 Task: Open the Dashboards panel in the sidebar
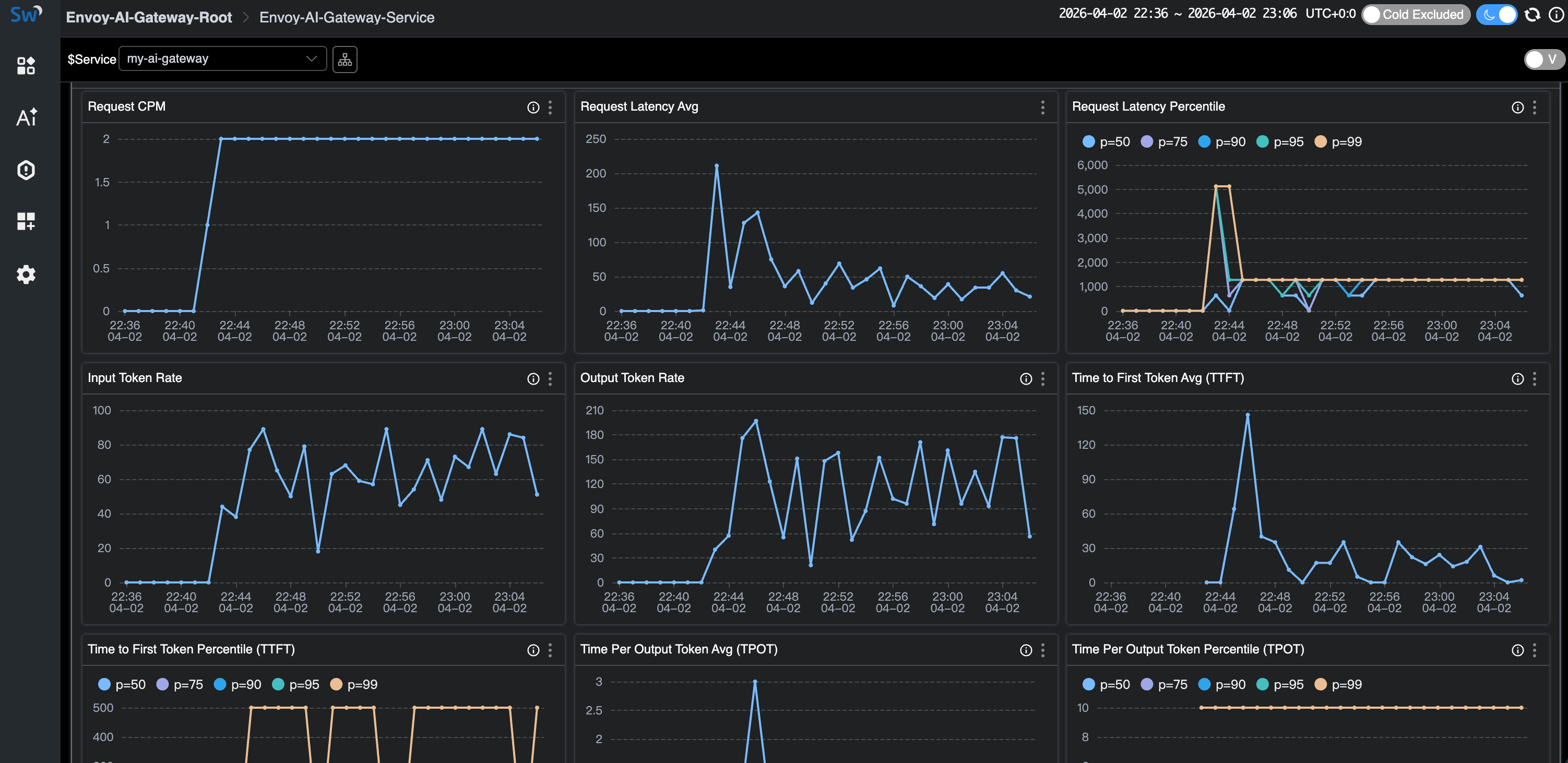[x=27, y=66]
